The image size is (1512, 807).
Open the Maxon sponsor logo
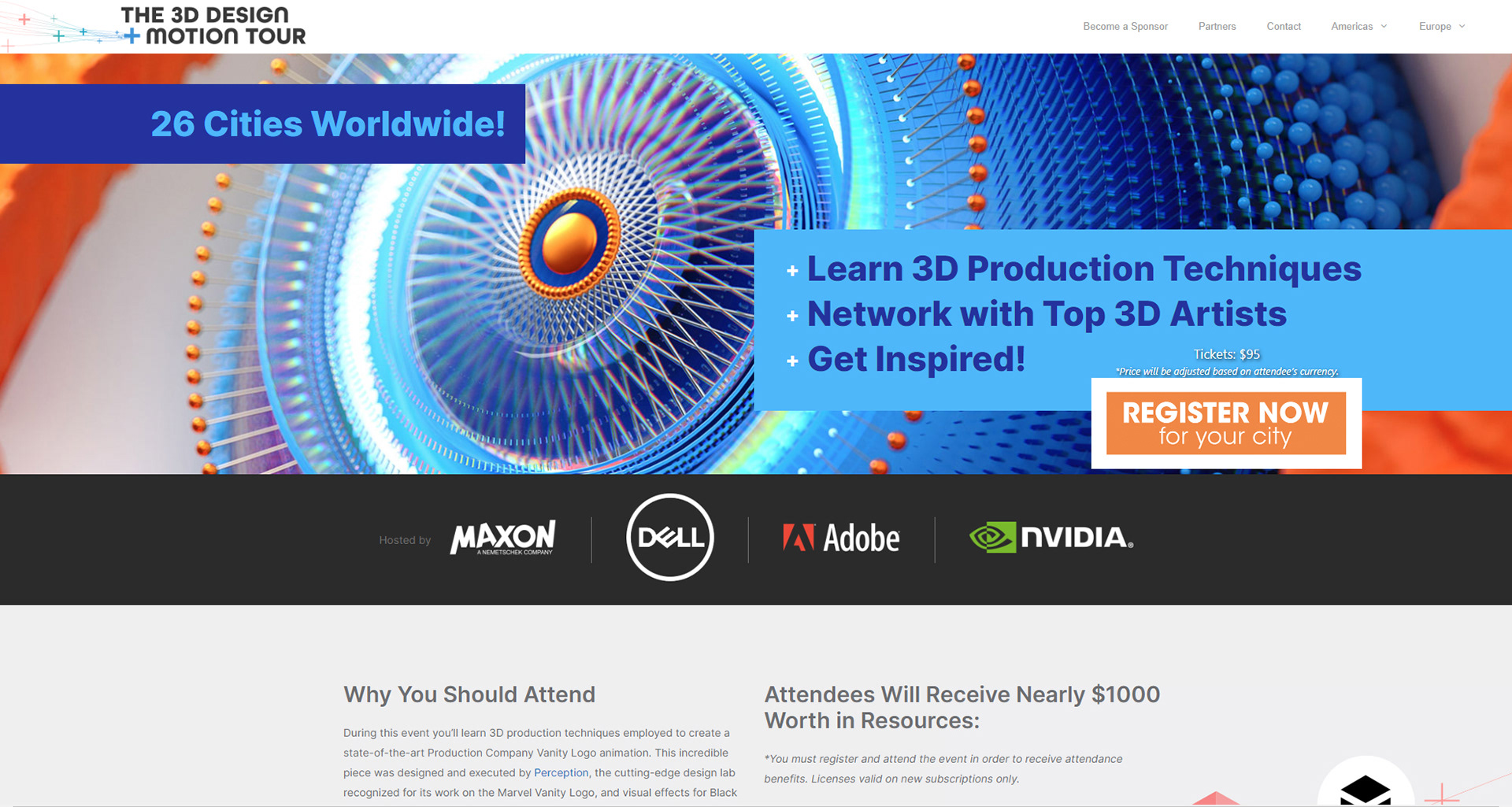(502, 537)
